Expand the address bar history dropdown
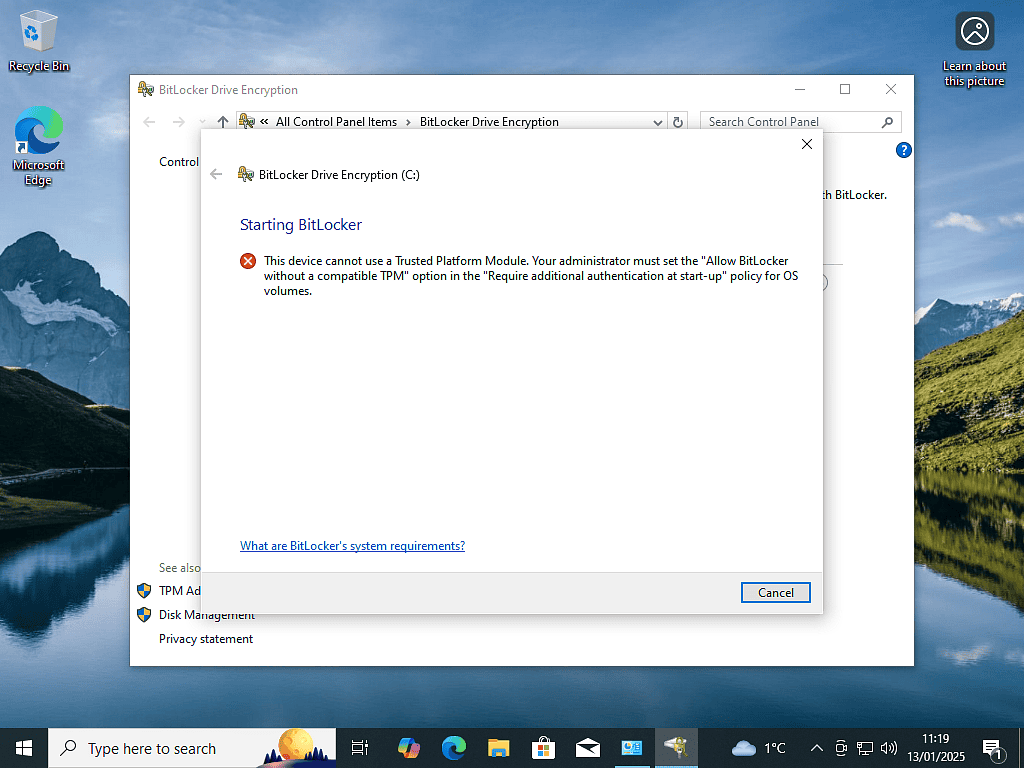Screen dimensions: 1024x768 [658, 122]
